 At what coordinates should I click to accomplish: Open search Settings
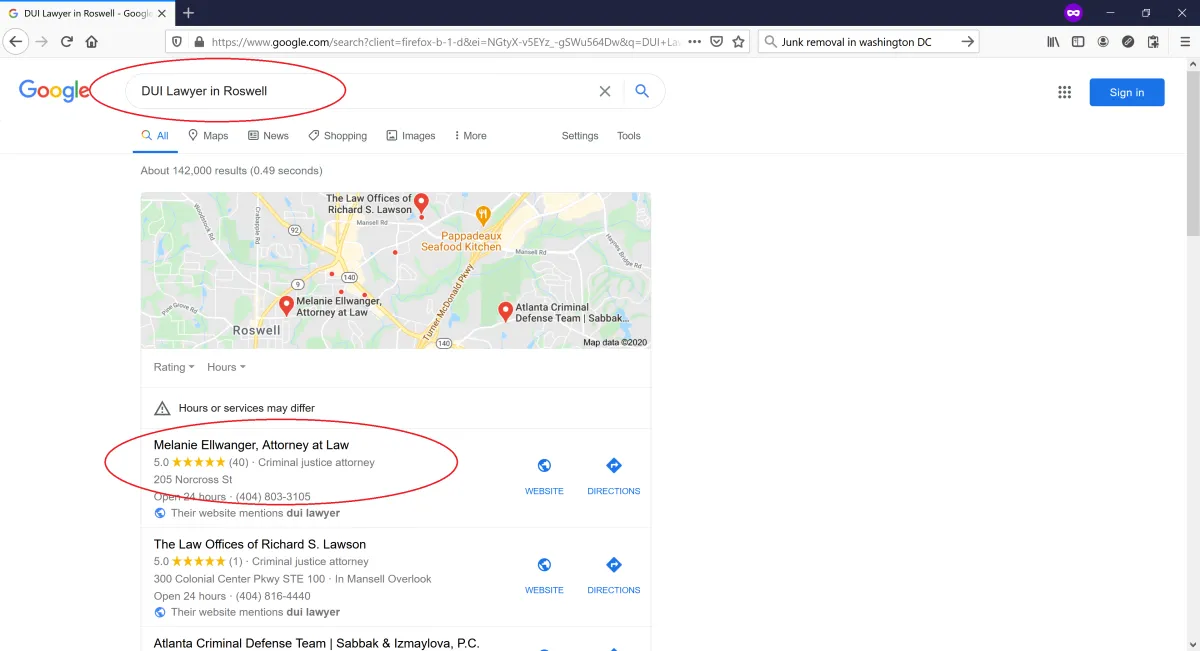[x=580, y=136]
